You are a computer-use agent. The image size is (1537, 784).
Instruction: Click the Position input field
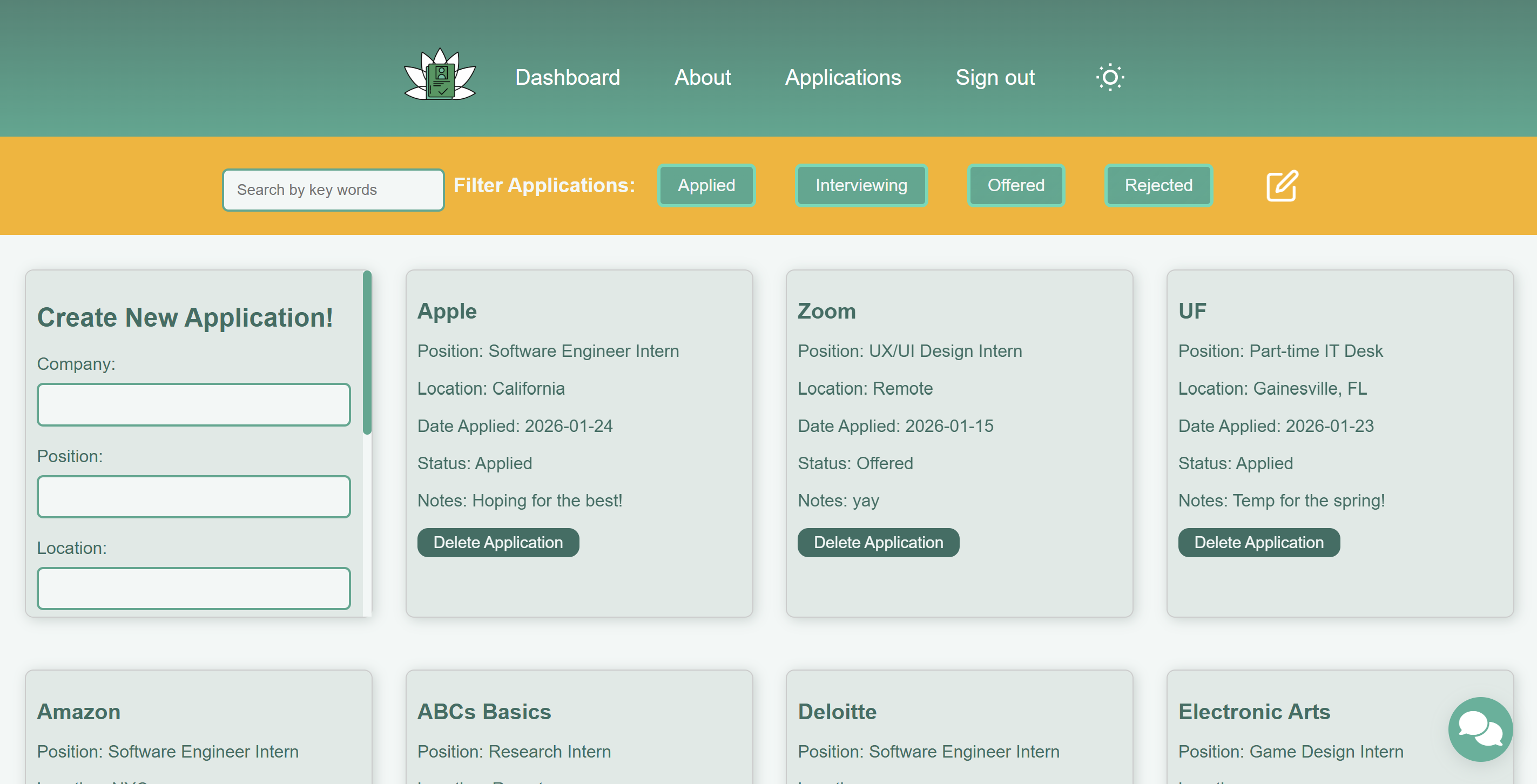193,496
